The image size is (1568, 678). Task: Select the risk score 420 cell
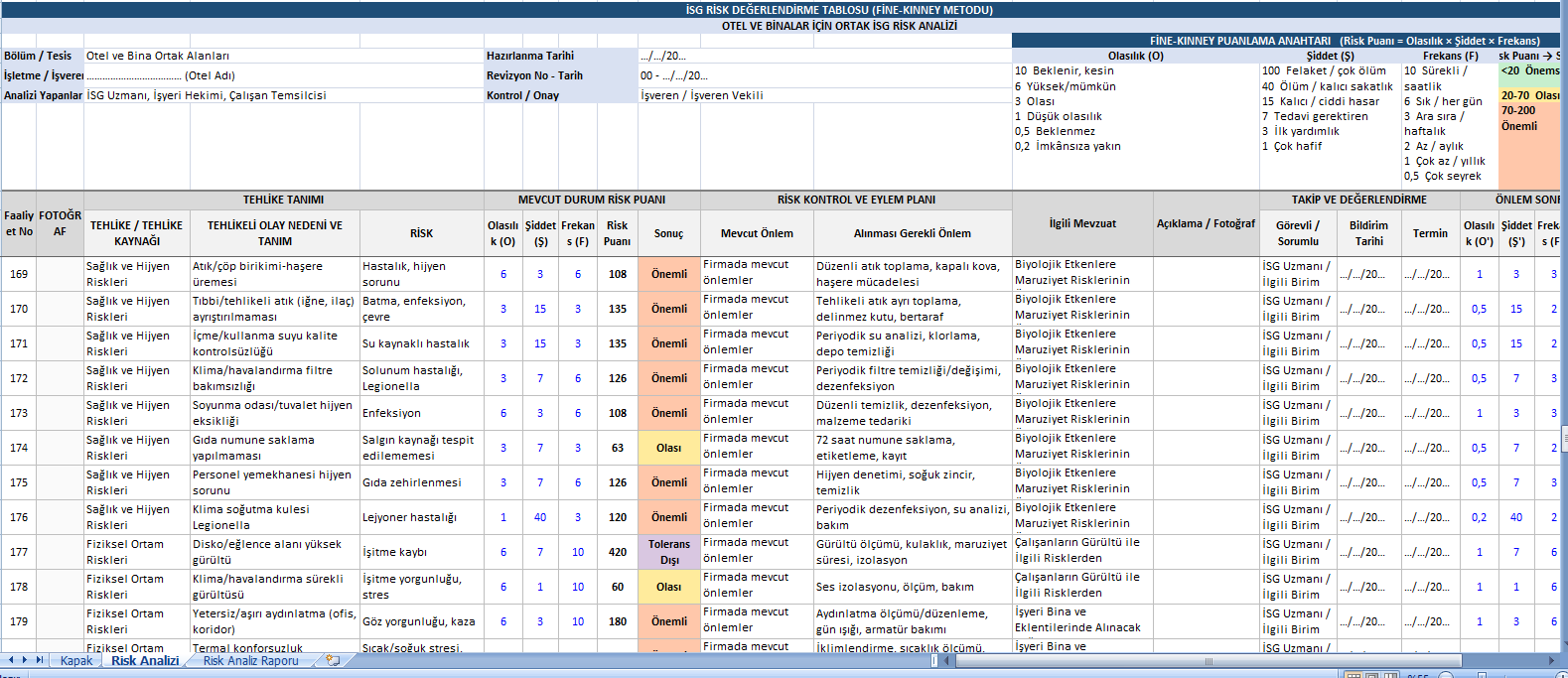coord(617,552)
